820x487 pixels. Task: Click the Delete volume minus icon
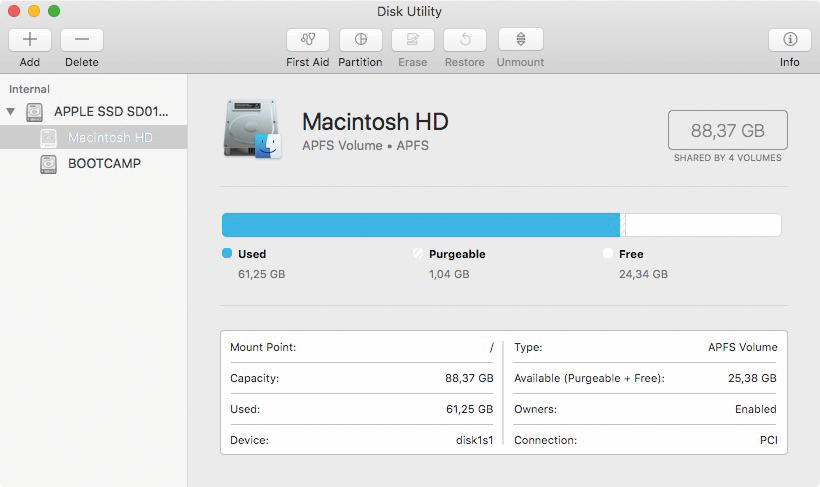(82, 39)
